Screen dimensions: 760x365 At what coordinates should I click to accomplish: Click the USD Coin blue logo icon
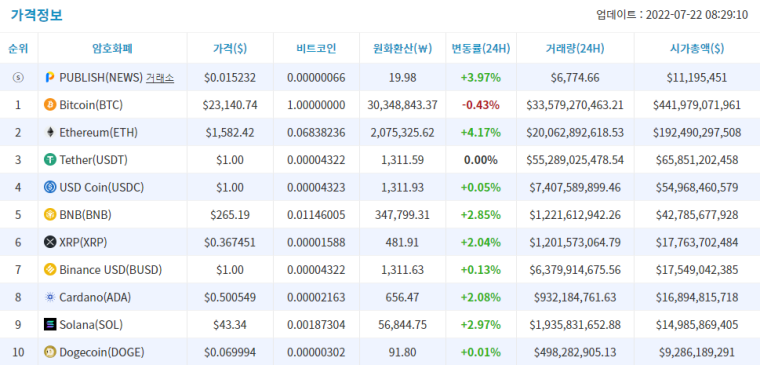pos(50,187)
